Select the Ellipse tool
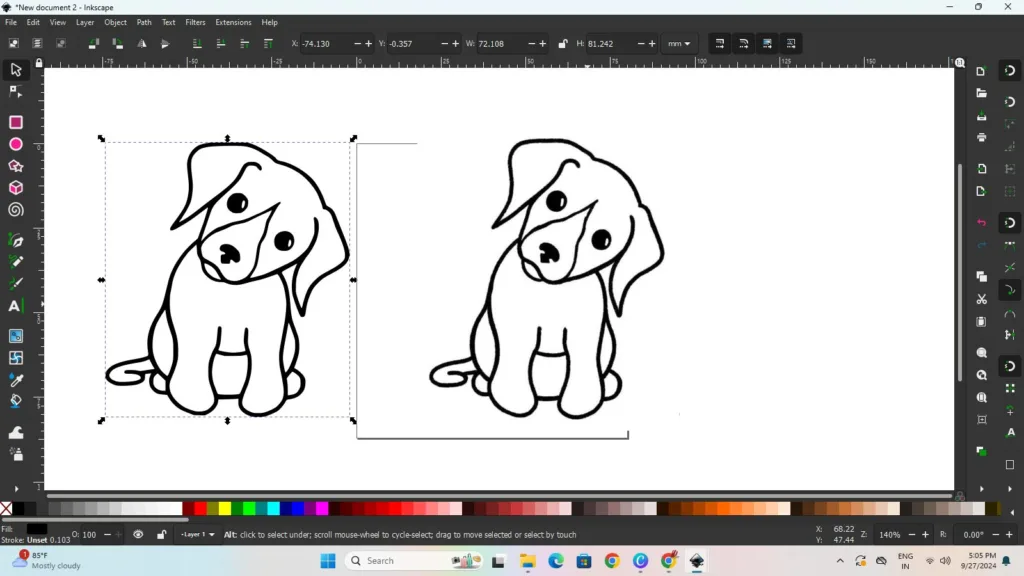The image size is (1024, 576). [16, 144]
